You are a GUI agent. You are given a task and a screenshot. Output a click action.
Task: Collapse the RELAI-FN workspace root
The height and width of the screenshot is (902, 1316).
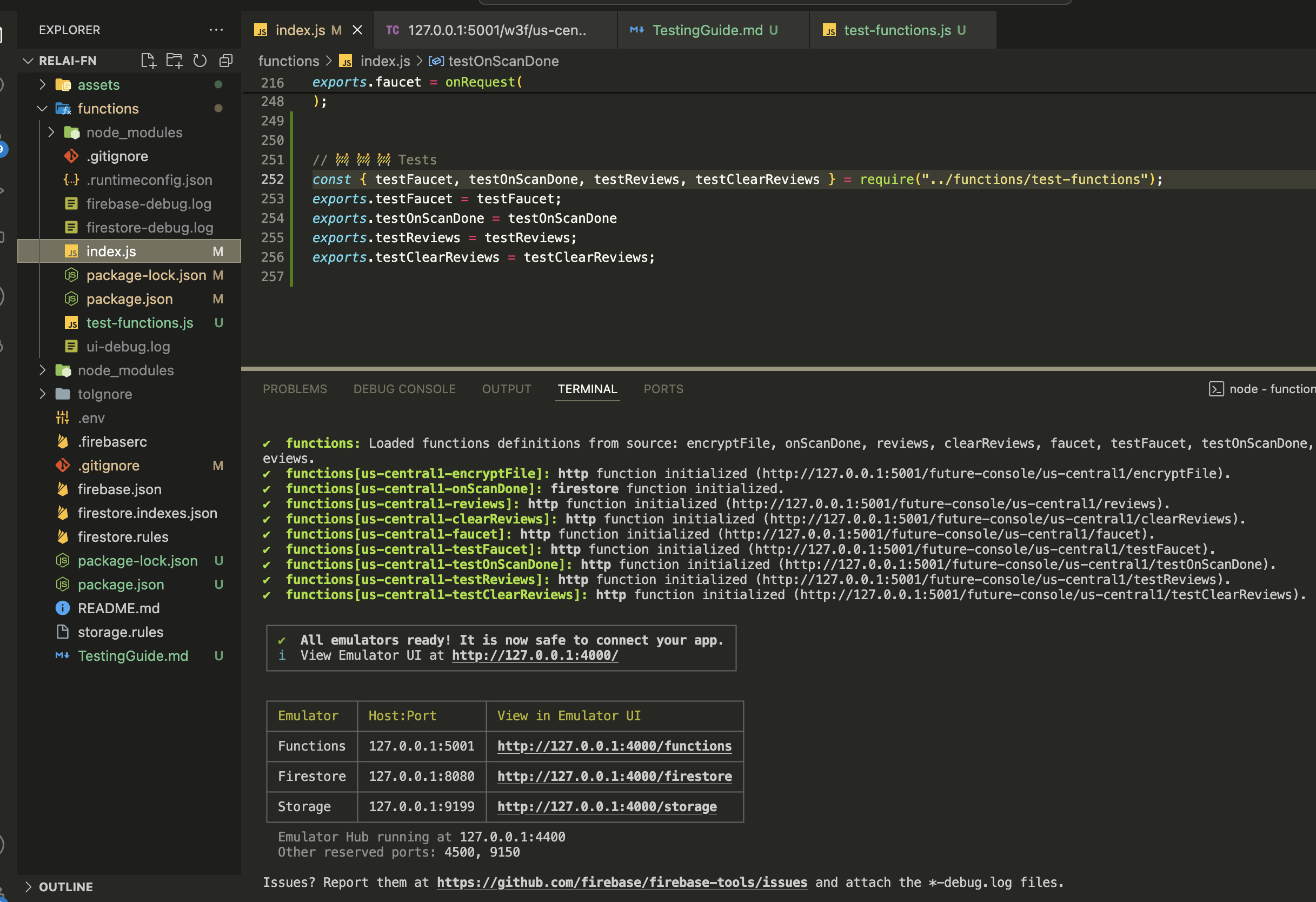click(x=28, y=61)
